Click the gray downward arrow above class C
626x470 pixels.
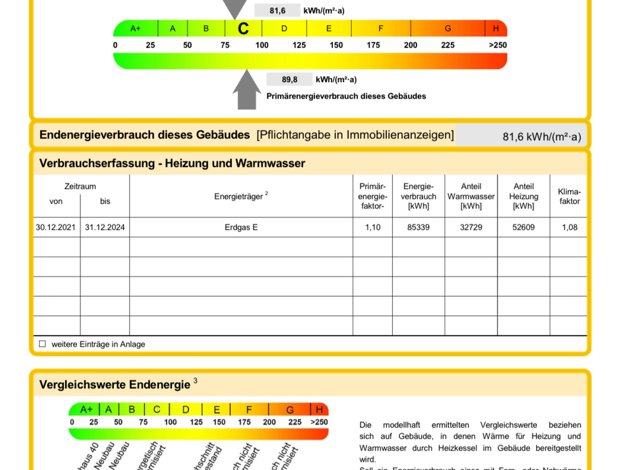pyautogui.click(x=236, y=9)
